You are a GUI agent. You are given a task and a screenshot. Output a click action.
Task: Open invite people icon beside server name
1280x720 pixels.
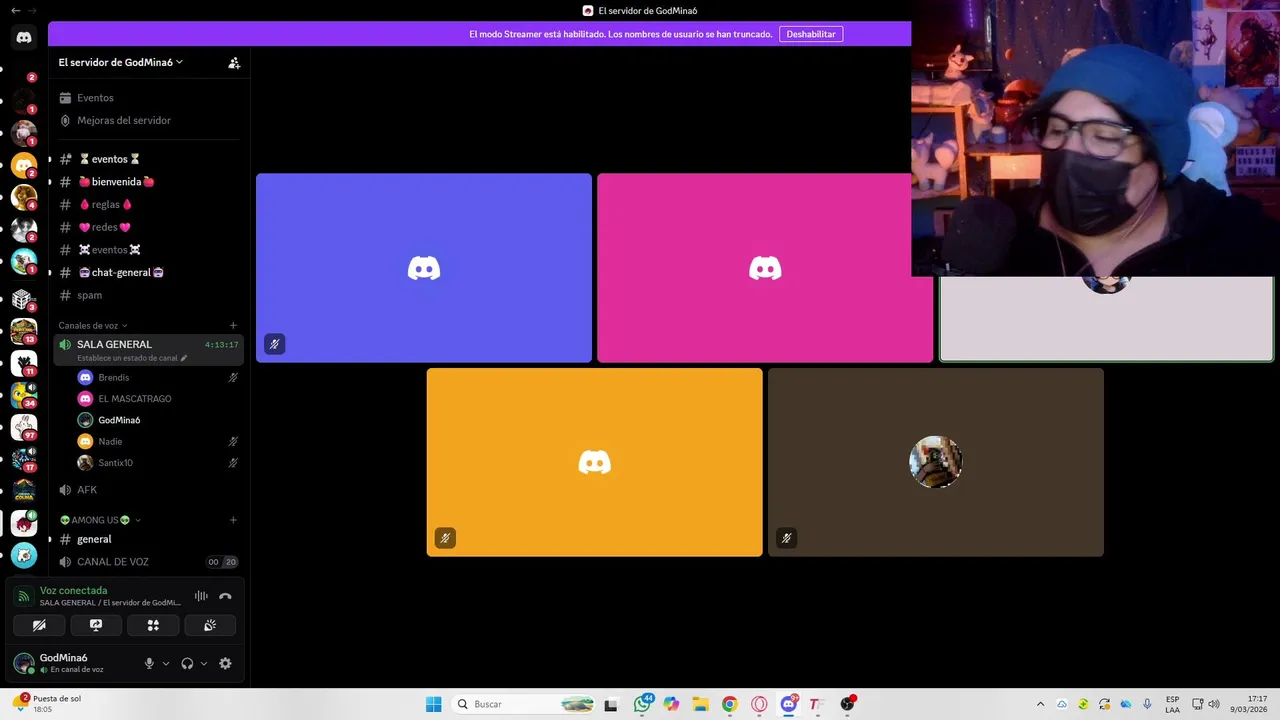(x=234, y=62)
